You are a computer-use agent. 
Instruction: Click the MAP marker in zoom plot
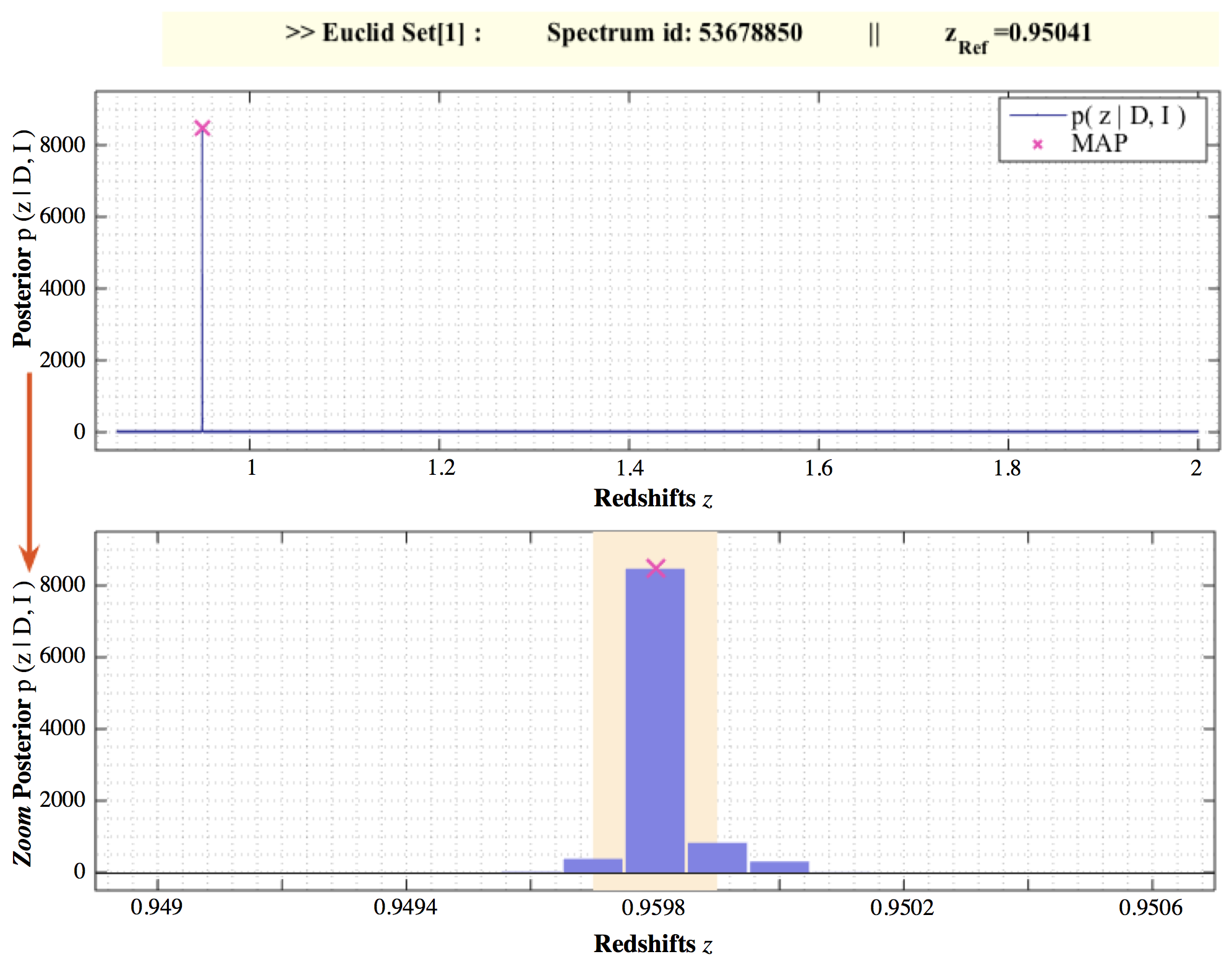point(656,568)
